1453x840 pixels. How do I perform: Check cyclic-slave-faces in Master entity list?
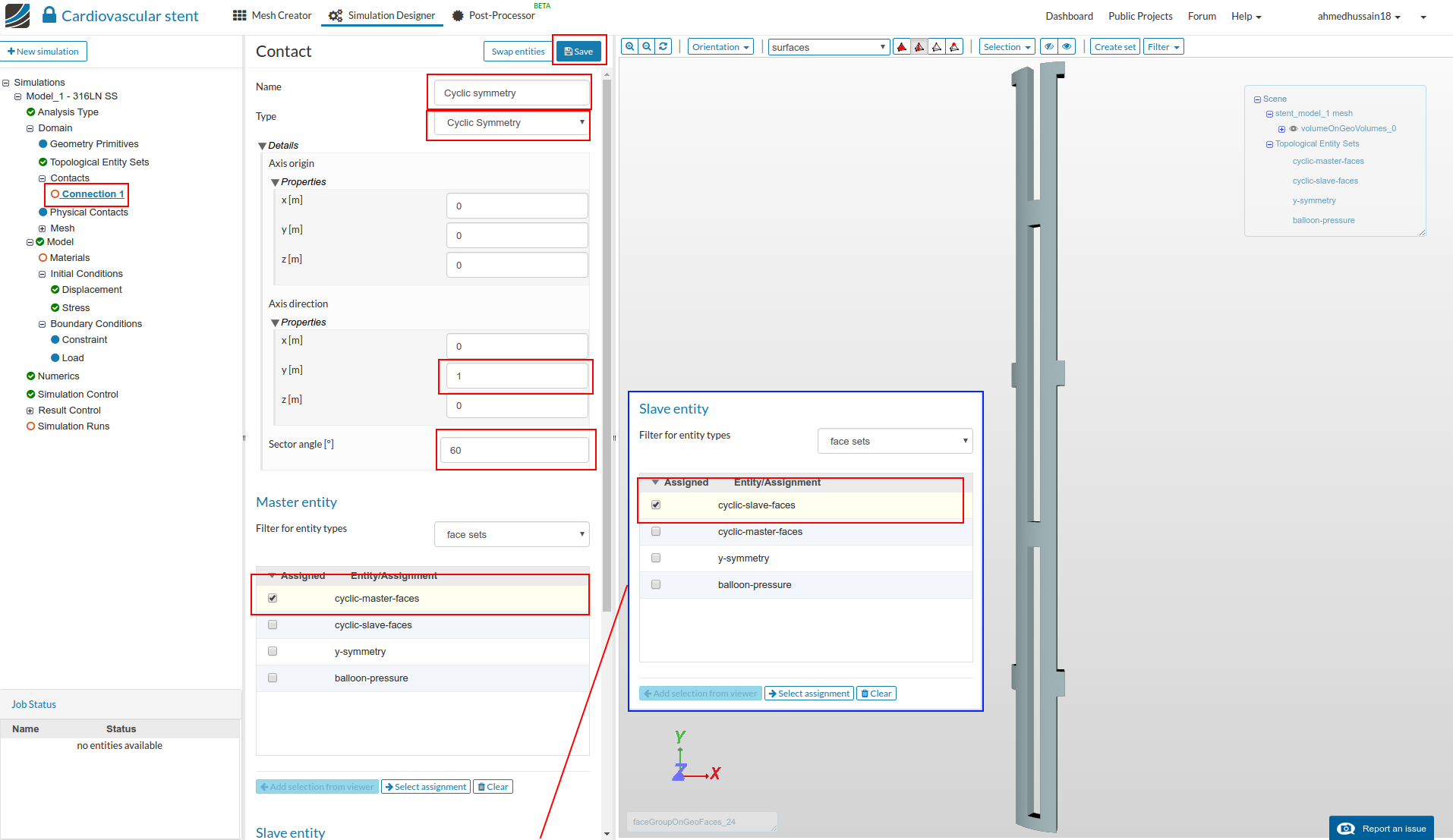pyautogui.click(x=273, y=625)
